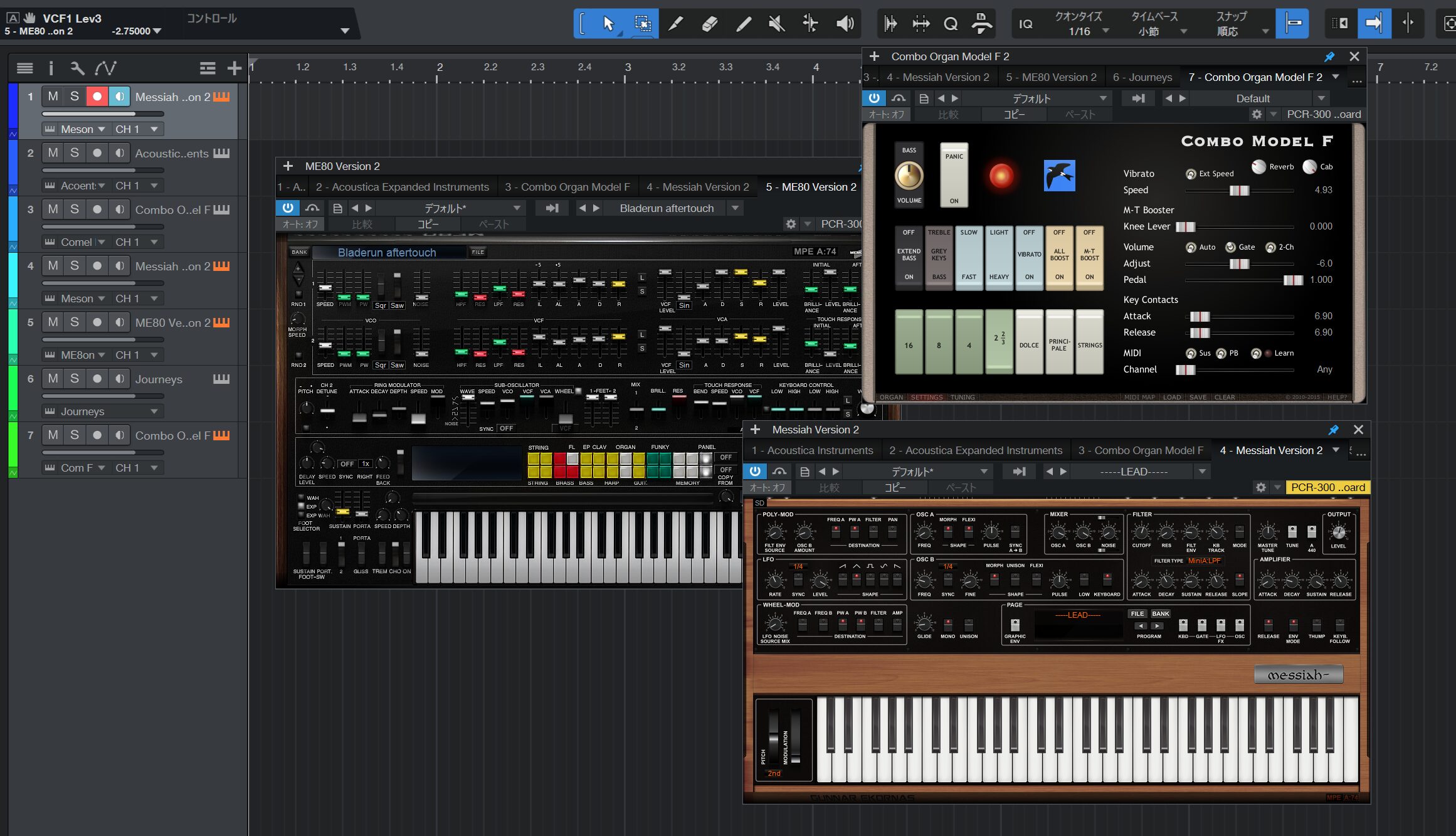
Task: Click the BANK button on ME80 synth
Action: pos(299,252)
